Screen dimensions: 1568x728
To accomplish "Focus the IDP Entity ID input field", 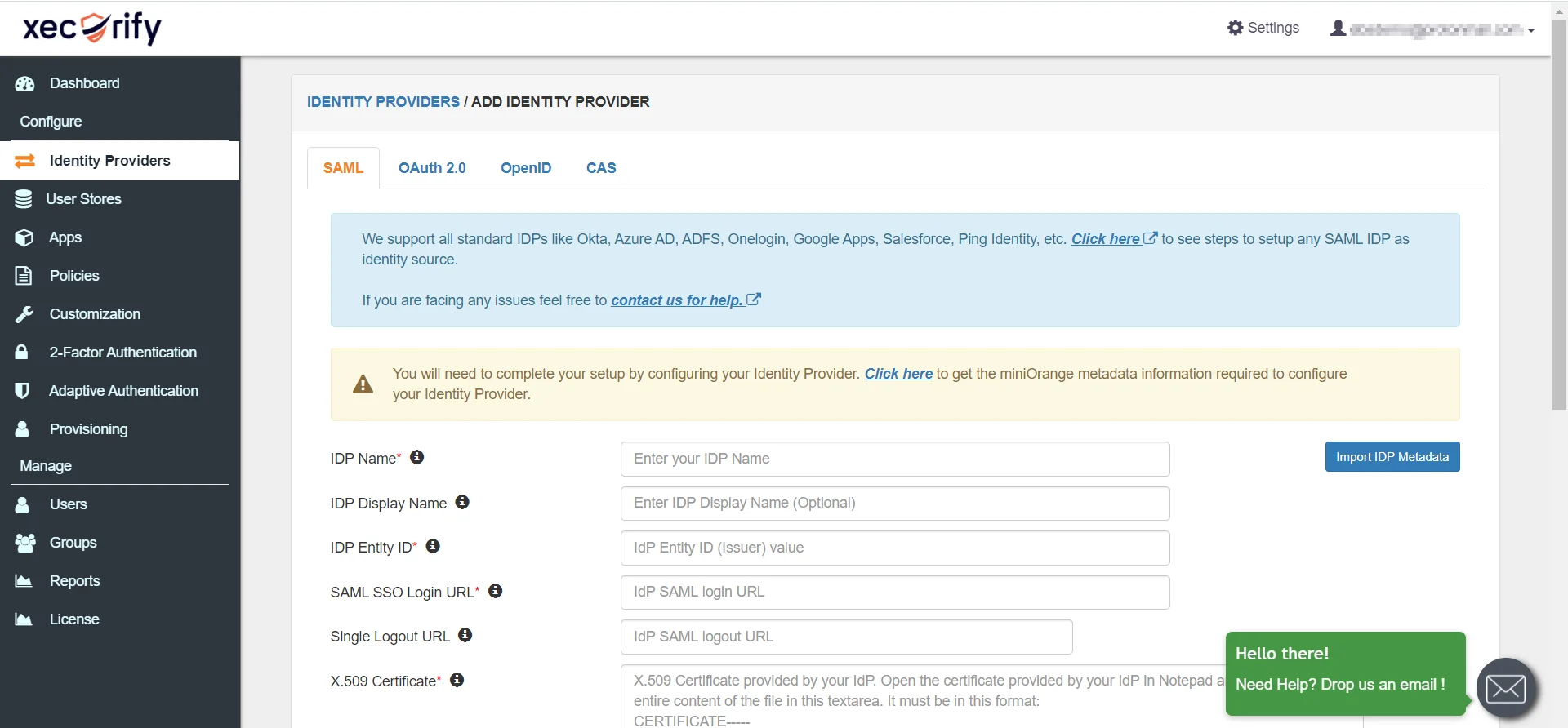I will pyautogui.click(x=894, y=548).
